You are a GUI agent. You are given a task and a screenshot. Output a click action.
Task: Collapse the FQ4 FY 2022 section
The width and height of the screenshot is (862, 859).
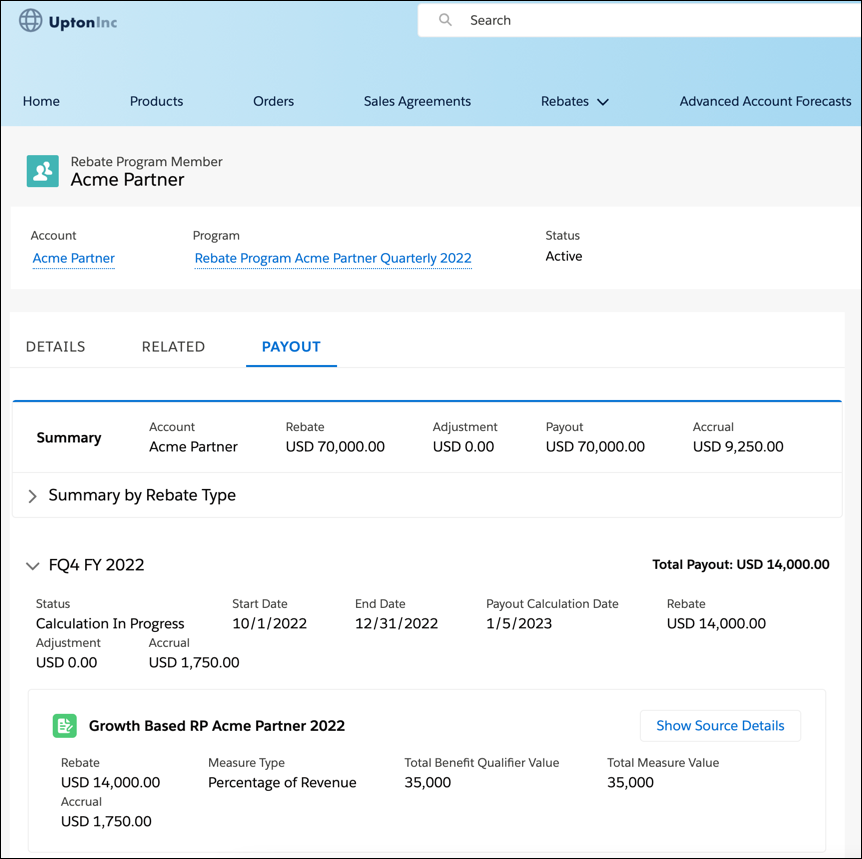point(33,565)
